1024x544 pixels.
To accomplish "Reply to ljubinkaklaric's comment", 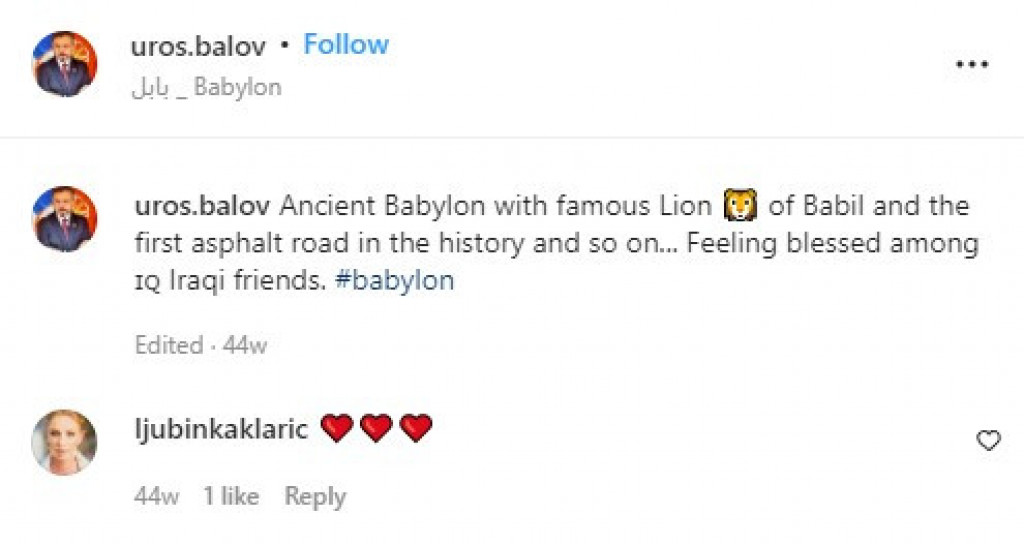I will coord(315,496).
